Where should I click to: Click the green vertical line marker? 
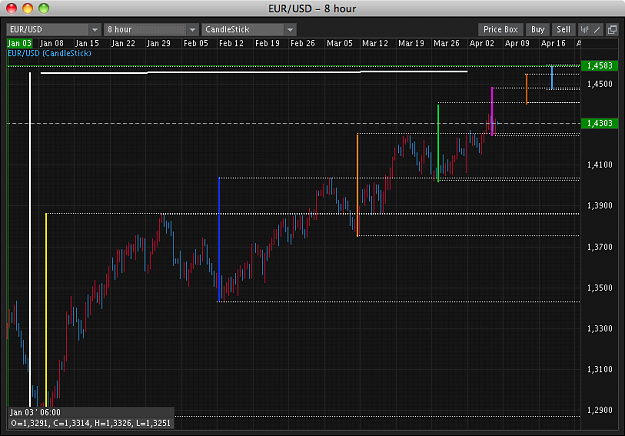click(x=438, y=143)
